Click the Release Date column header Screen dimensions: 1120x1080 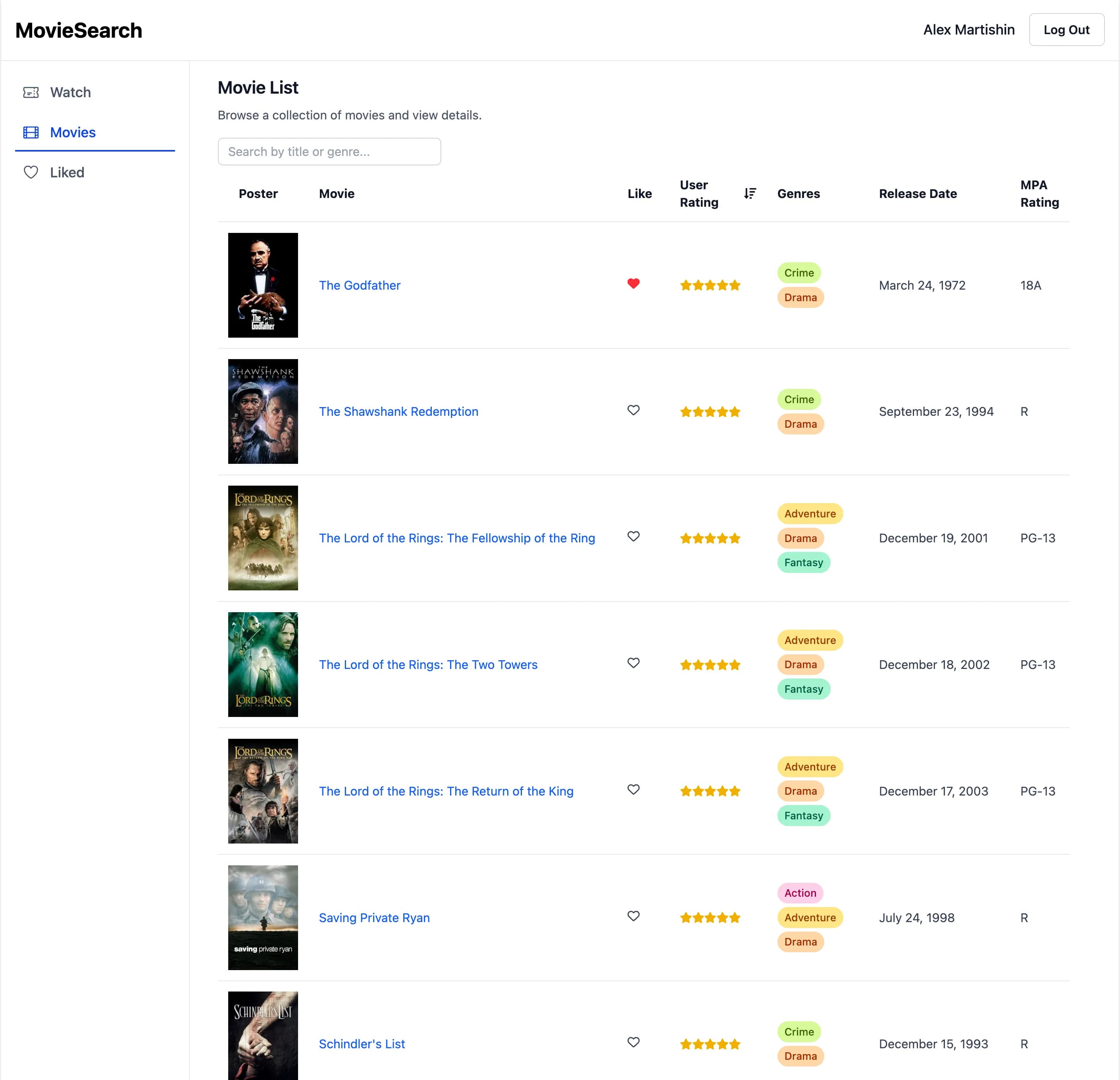(918, 194)
